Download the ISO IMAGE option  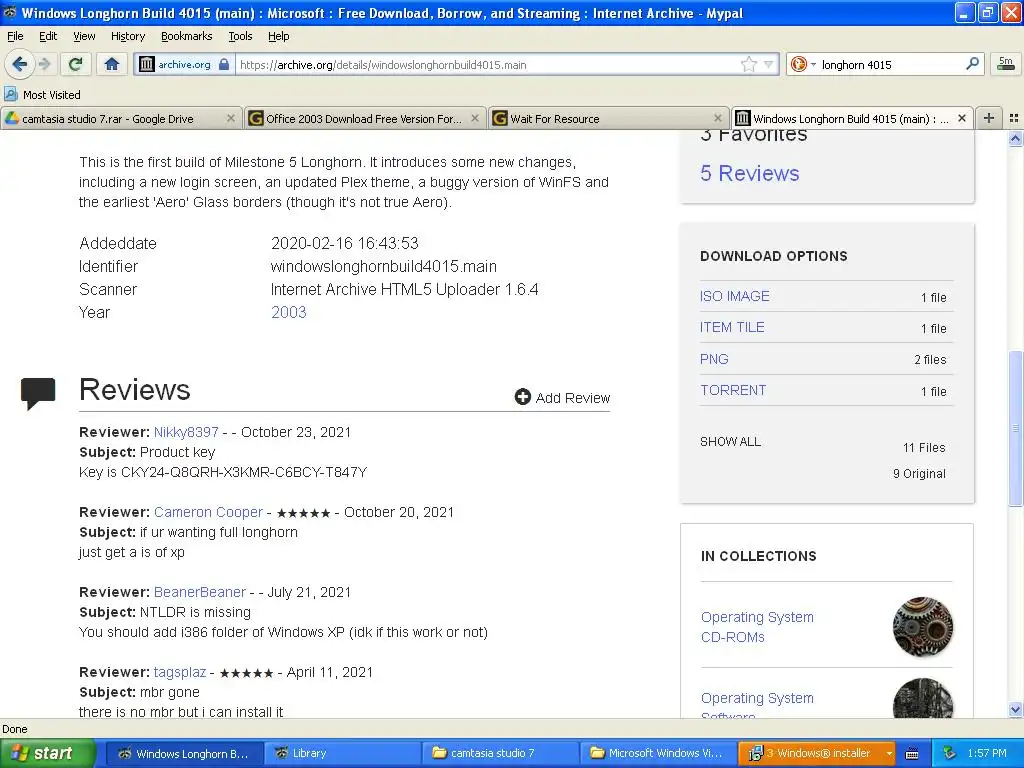(735, 296)
